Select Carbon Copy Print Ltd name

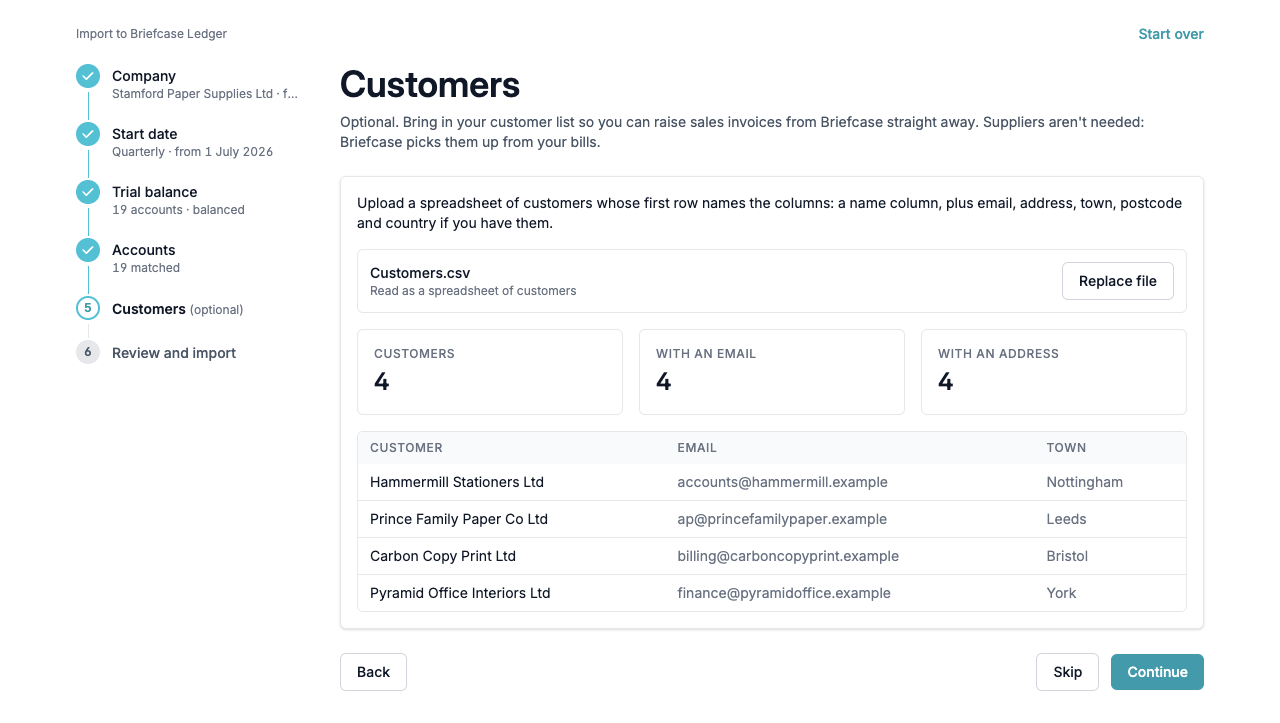click(443, 556)
